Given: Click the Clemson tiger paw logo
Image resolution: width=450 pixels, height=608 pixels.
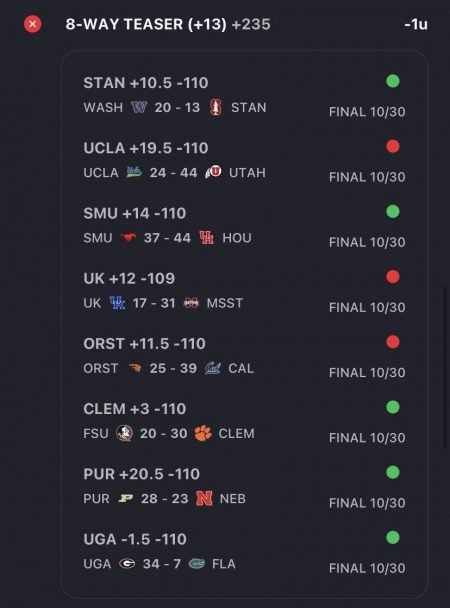Looking at the screenshot, I should tap(203, 433).
